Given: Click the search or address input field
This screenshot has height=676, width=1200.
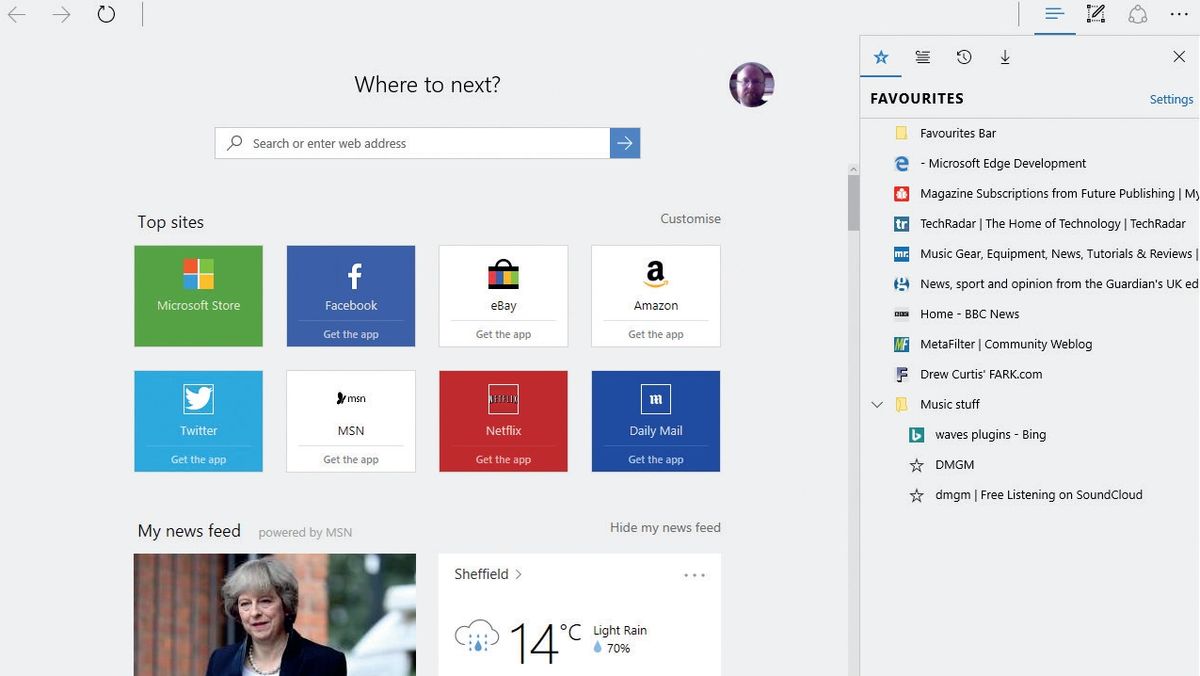Looking at the screenshot, I should (420, 143).
